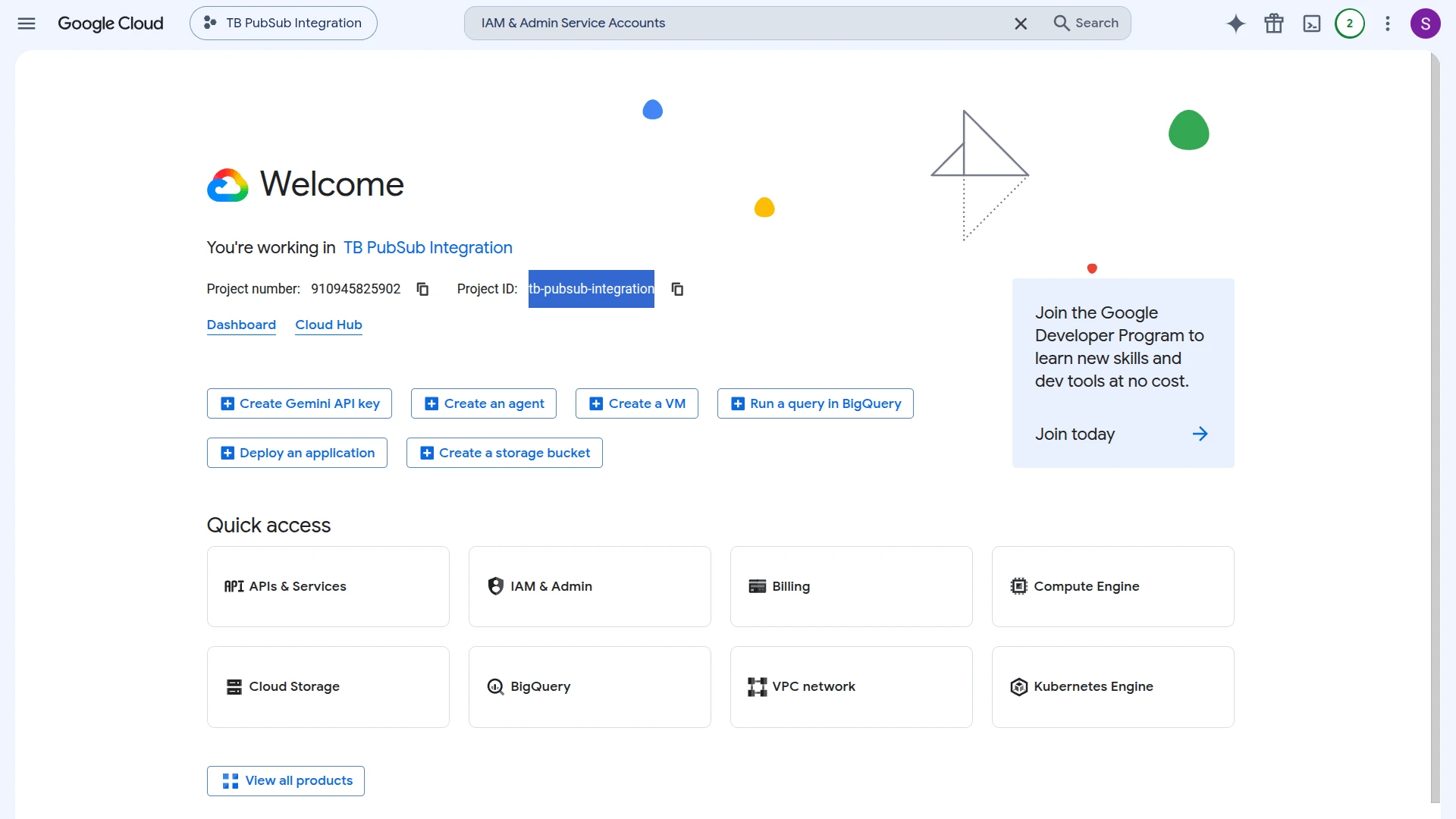This screenshot has height=819, width=1456.
Task: Click Join today in the Developer Program card
Action: (1122, 435)
